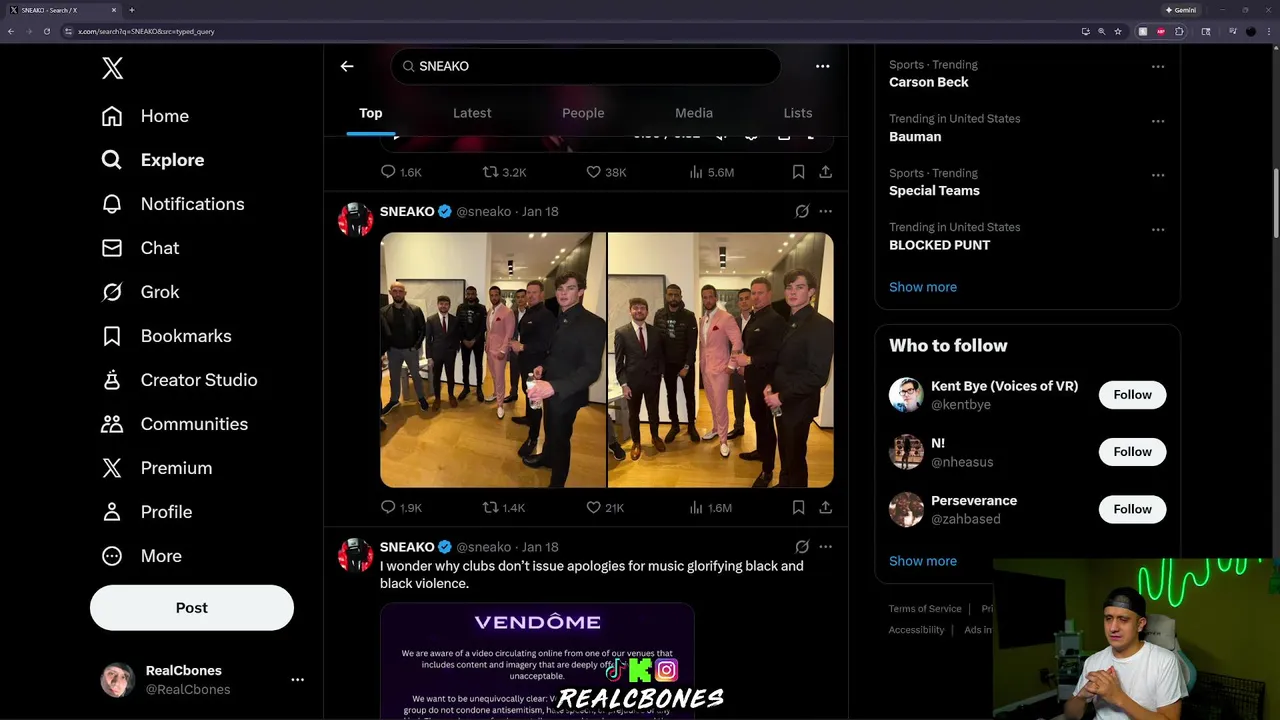Open Accessibility footer link
The width and height of the screenshot is (1280, 720).
[916, 630]
